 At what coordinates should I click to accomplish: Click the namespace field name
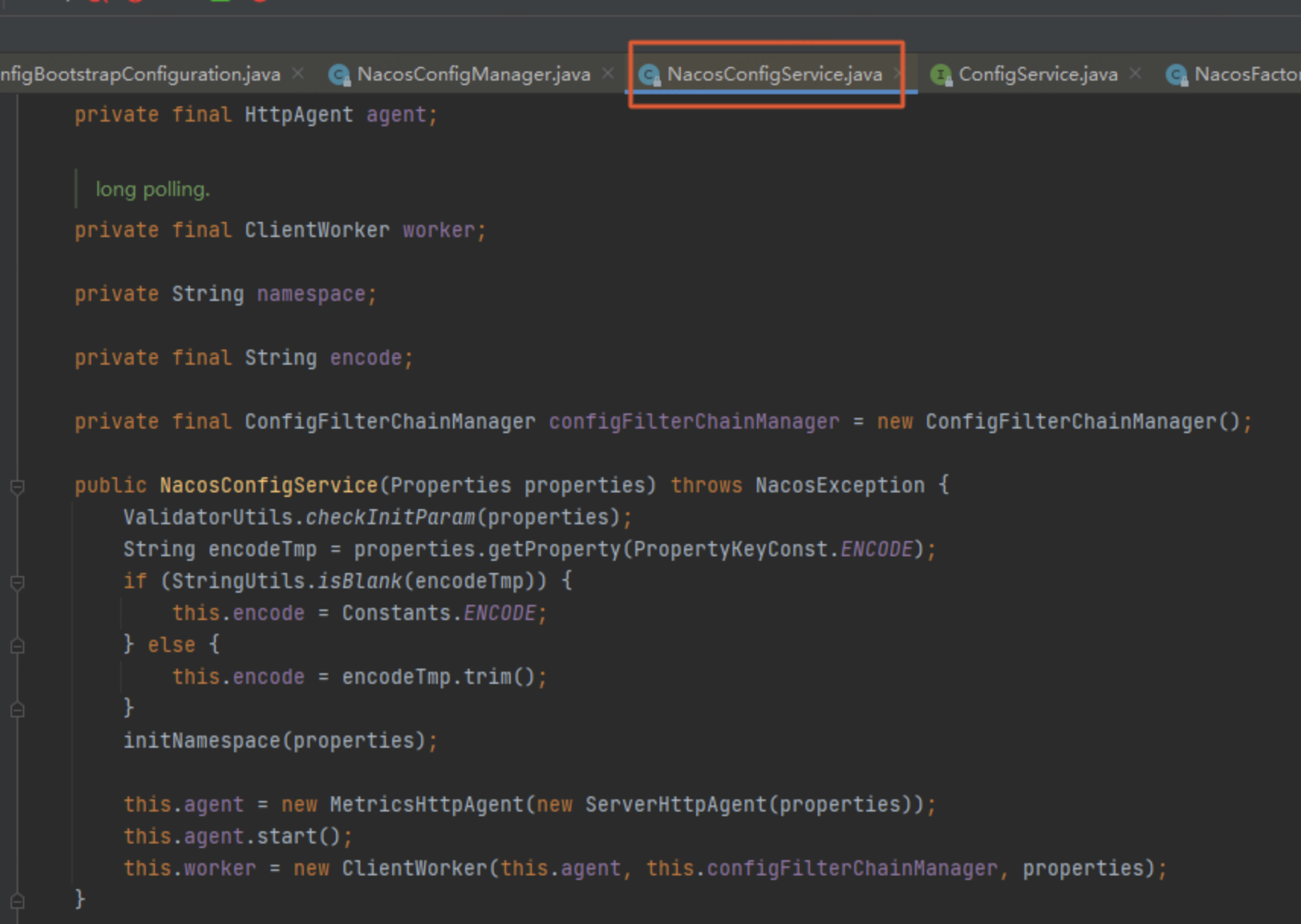click(x=311, y=294)
